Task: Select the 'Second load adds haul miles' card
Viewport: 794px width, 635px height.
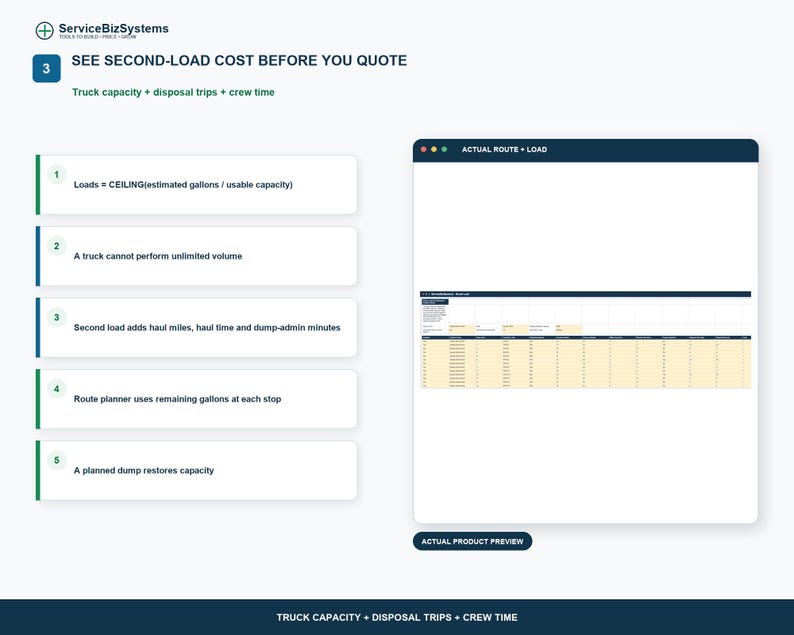Action: coord(196,328)
